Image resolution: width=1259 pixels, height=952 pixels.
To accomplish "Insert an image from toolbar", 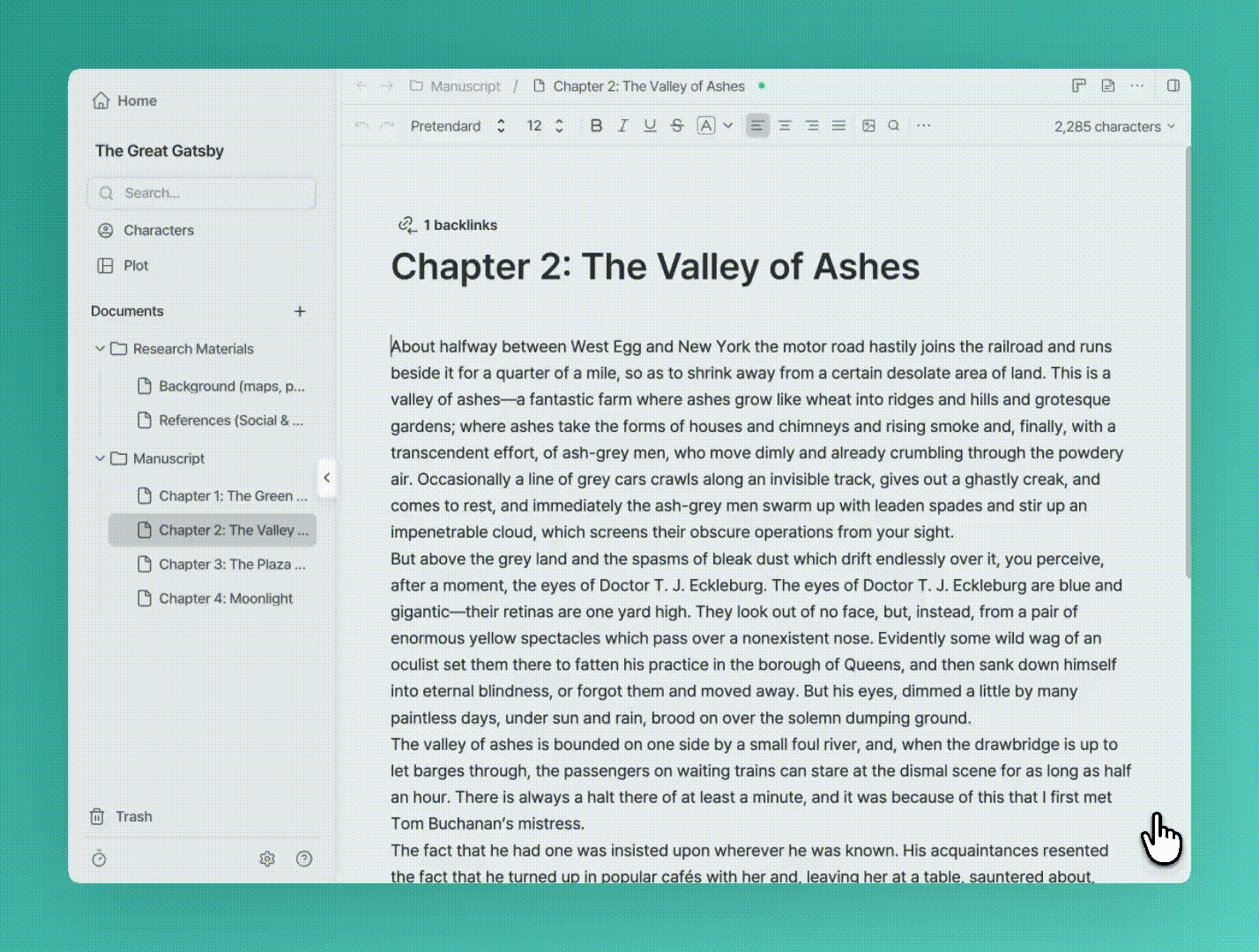I will click(x=868, y=125).
